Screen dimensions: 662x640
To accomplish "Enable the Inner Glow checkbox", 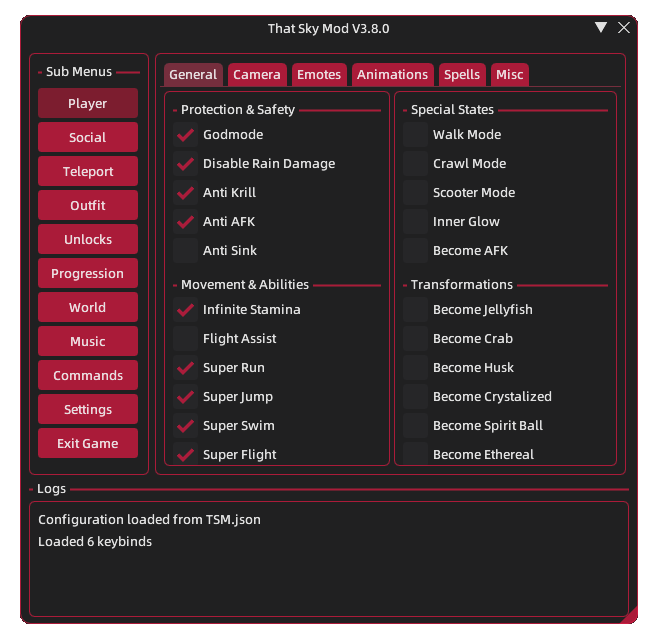I will [415, 222].
